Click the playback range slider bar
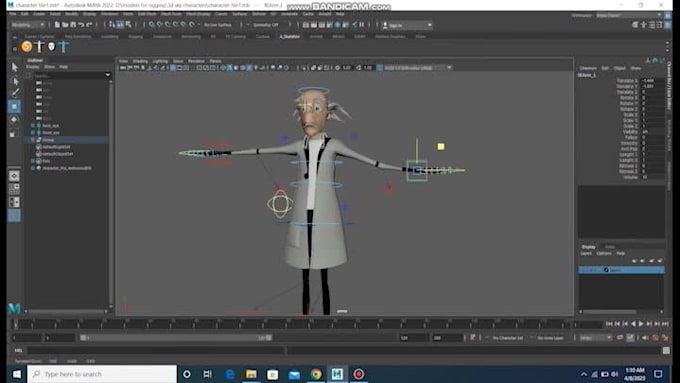 pyautogui.click(x=176, y=337)
